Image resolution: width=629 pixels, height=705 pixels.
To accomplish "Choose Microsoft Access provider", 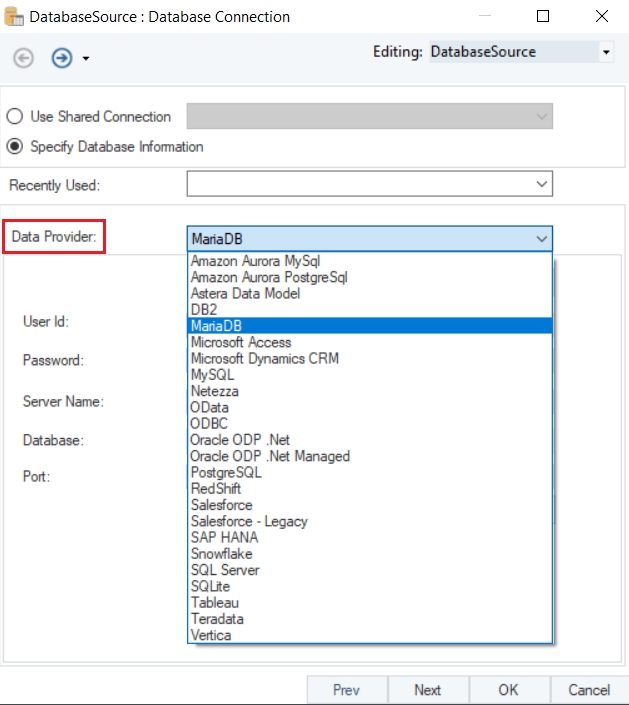I will pyautogui.click(x=370, y=342).
